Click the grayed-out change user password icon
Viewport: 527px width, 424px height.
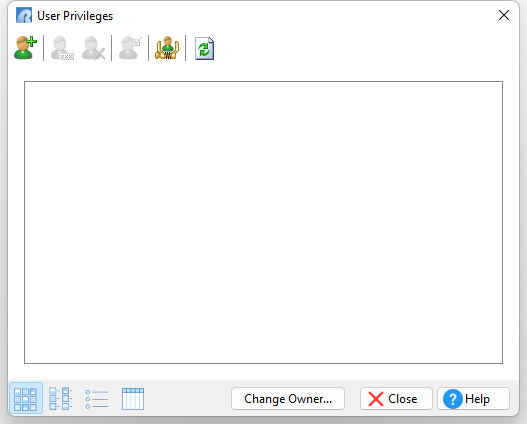tap(62, 48)
